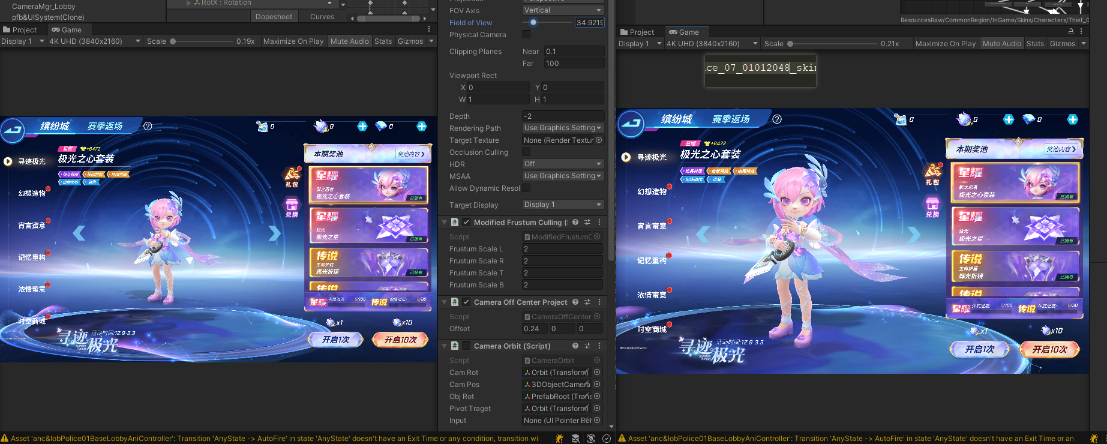This screenshot has height=444, width=1107.
Task: Open Modified Frustum Culling more options menu
Action: pyautogui.click(x=599, y=222)
